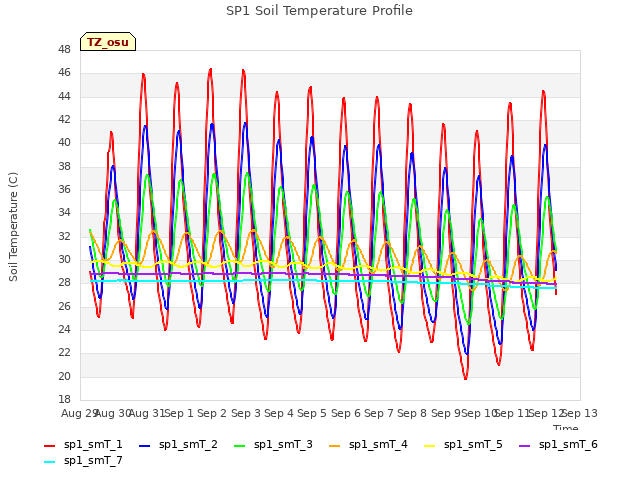Click the Sep 5 x-axis date label
640x480 pixels.
click(312, 413)
